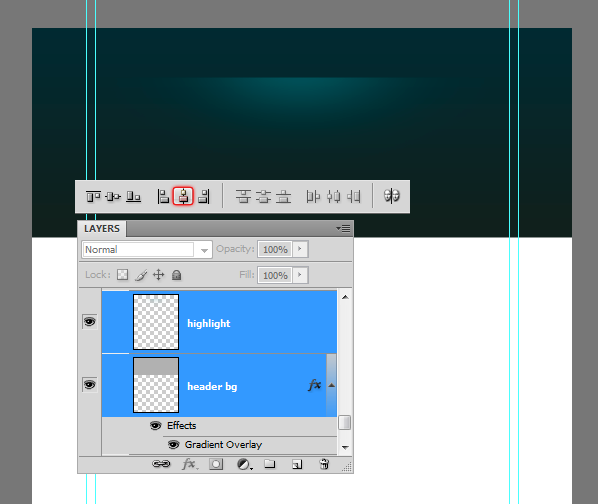Screen dimensions: 598x504
Task: Create a new layer
Action: pos(297,464)
